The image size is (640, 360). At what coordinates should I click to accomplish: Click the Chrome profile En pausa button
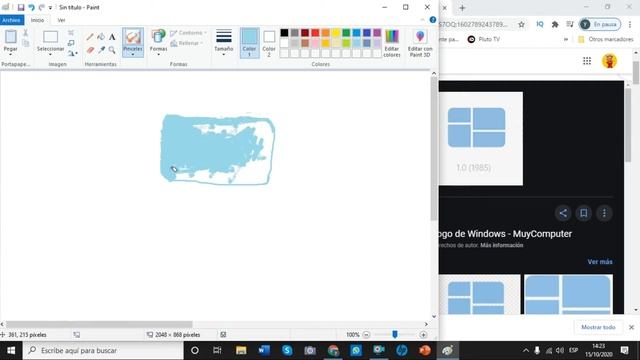coord(600,24)
